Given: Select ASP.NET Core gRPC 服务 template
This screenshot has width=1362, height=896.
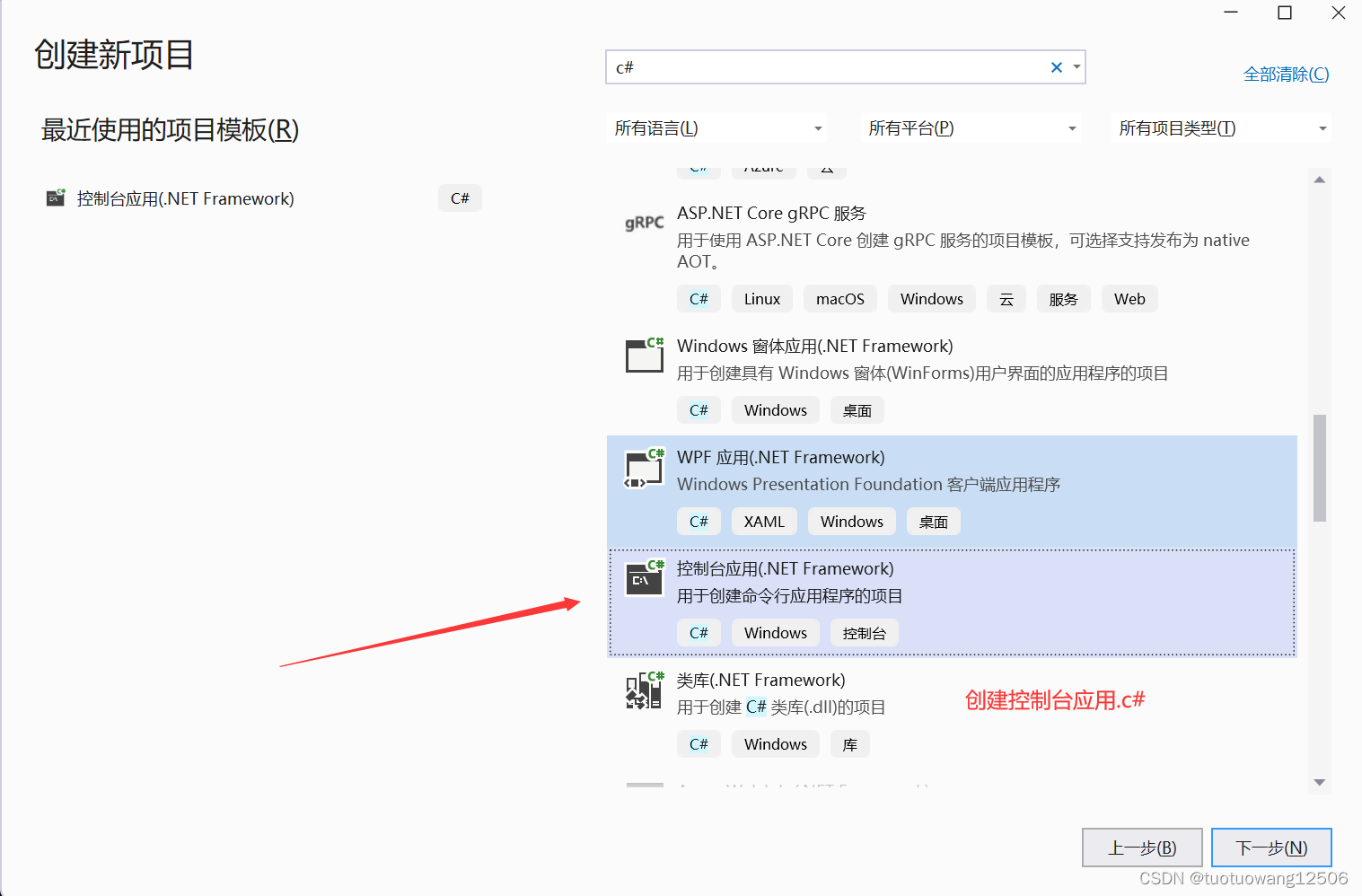Looking at the screenshot, I should click(x=952, y=257).
